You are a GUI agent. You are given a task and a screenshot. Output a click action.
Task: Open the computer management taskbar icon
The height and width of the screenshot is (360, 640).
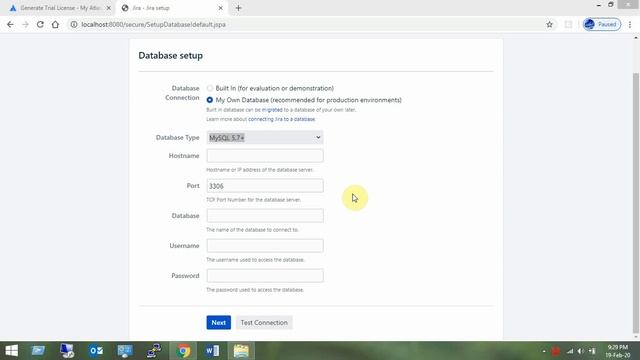tap(67, 351)
